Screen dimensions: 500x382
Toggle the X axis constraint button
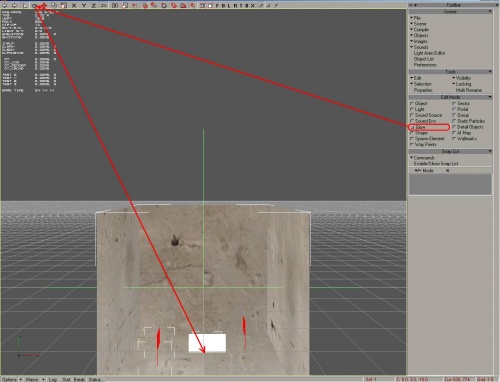[x=74, y=5]
